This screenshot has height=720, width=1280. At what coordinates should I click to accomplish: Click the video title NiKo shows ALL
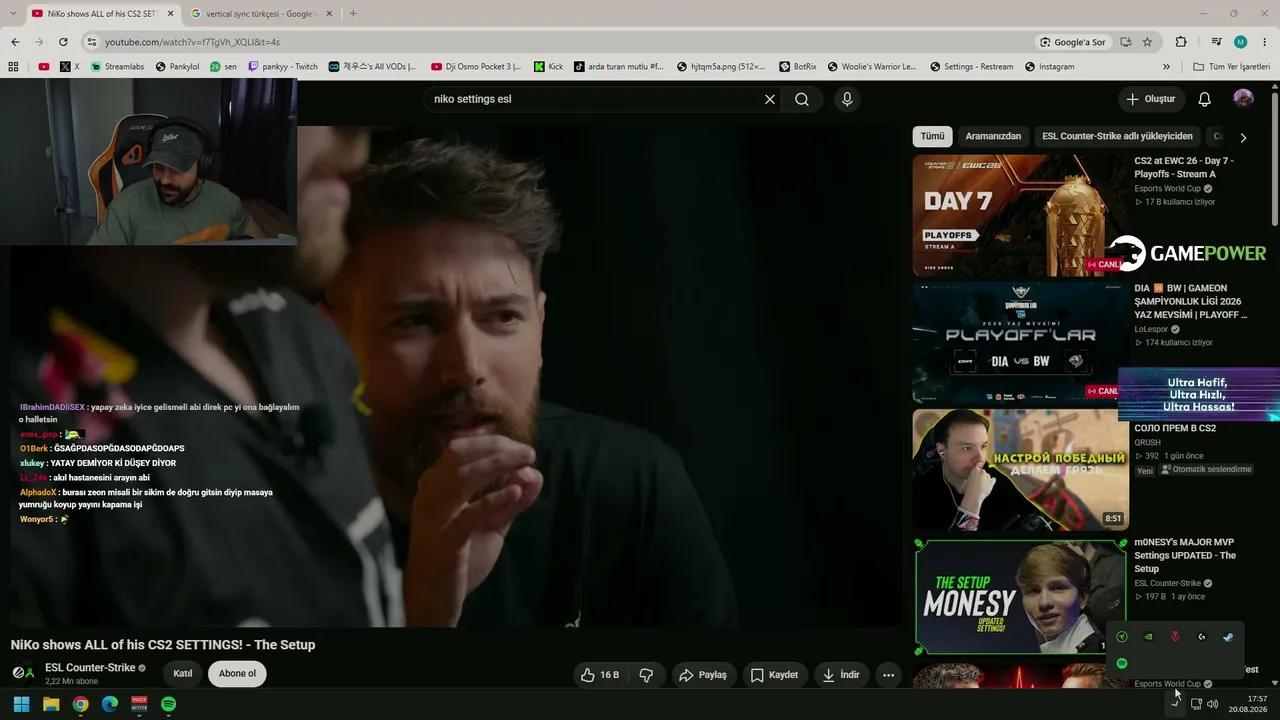point(163,645)
